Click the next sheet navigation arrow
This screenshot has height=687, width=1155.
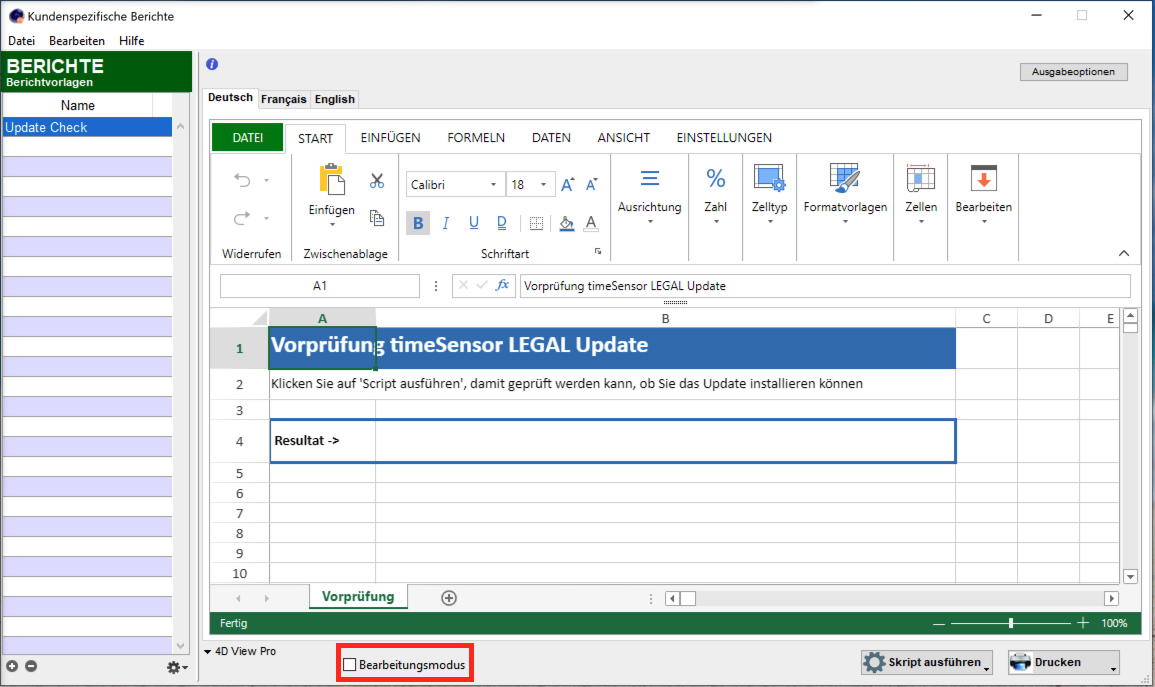point(267,598)
